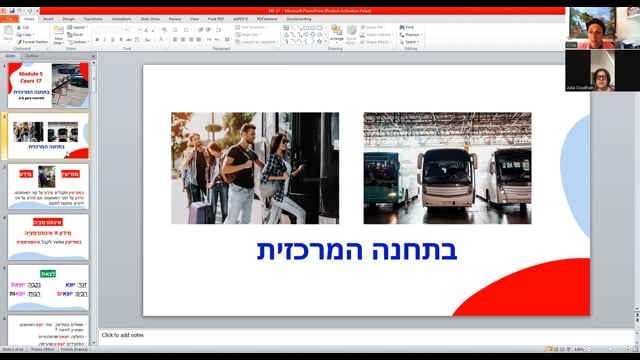This screenshot has width=640, height=360.
Task: Open the Section dropdown
Action: (x=78, y=42)
